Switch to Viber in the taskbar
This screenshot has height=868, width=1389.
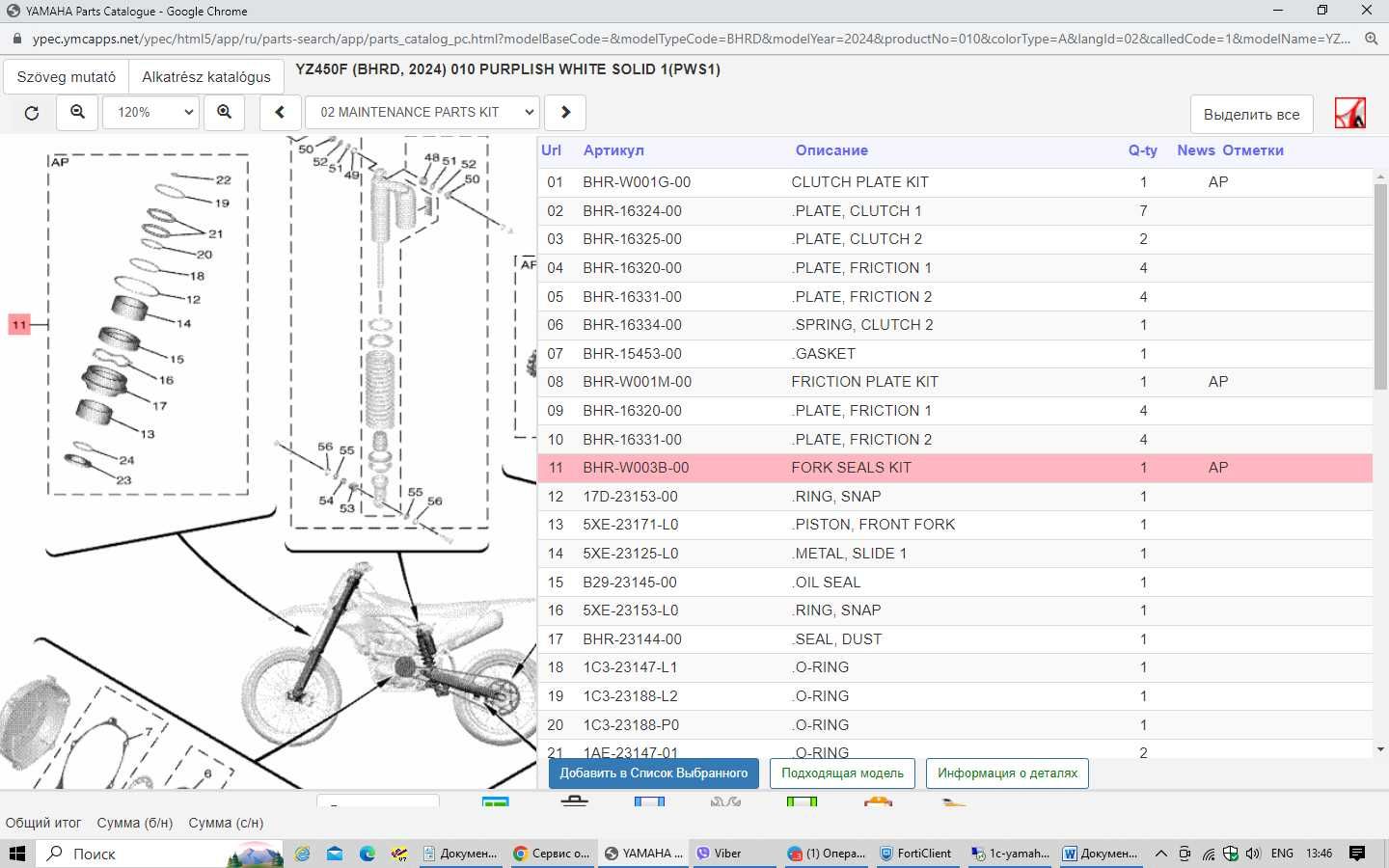point(731,854)
